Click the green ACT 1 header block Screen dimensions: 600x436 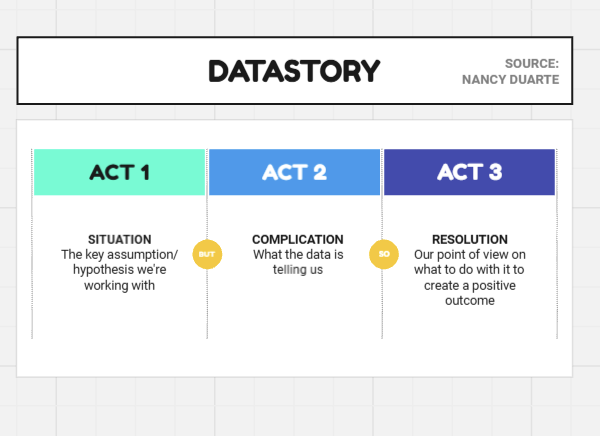pyautogui.click(x=119, y=172)
